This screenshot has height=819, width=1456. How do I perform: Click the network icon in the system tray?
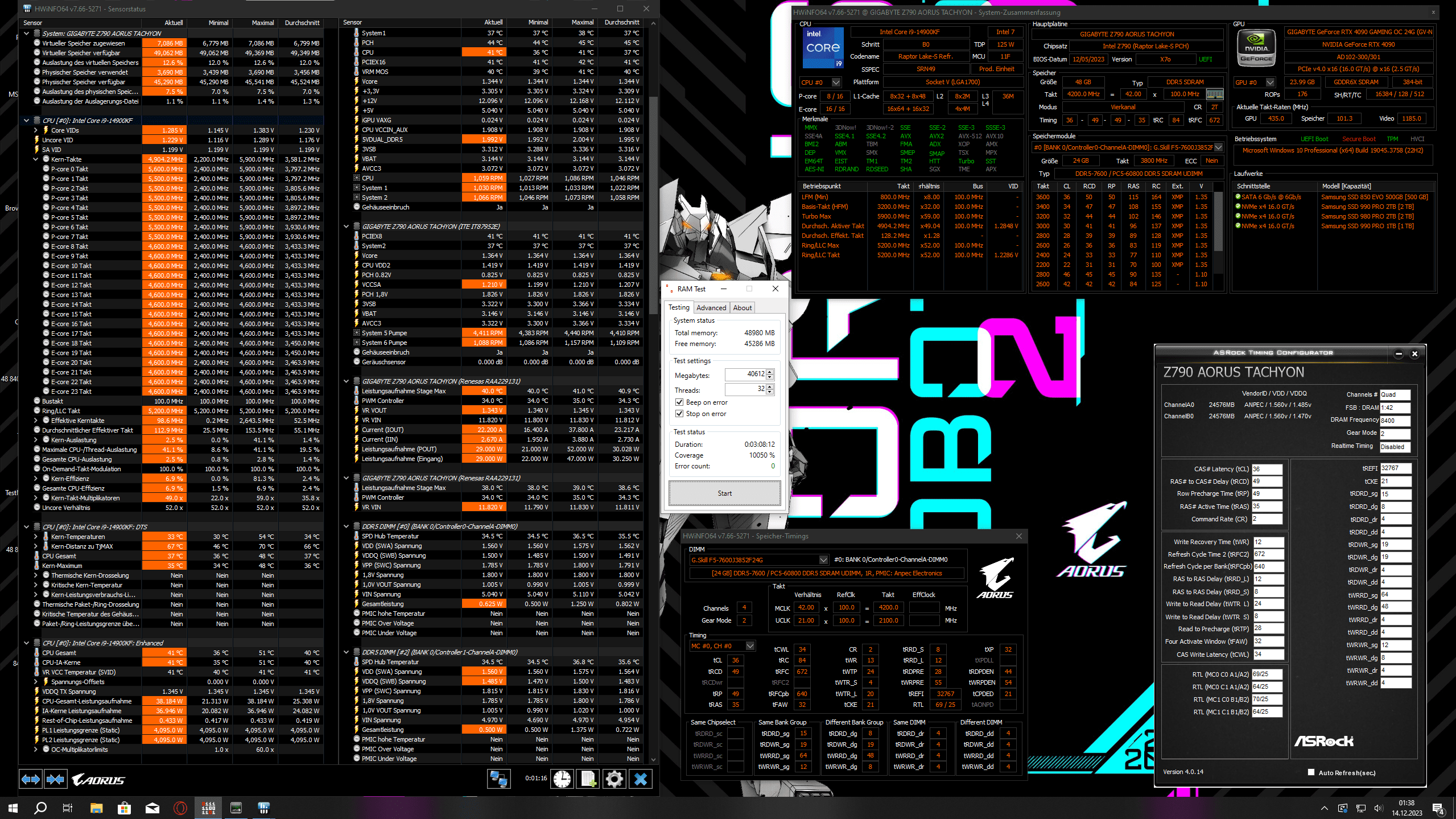[x=1361, y=808]
